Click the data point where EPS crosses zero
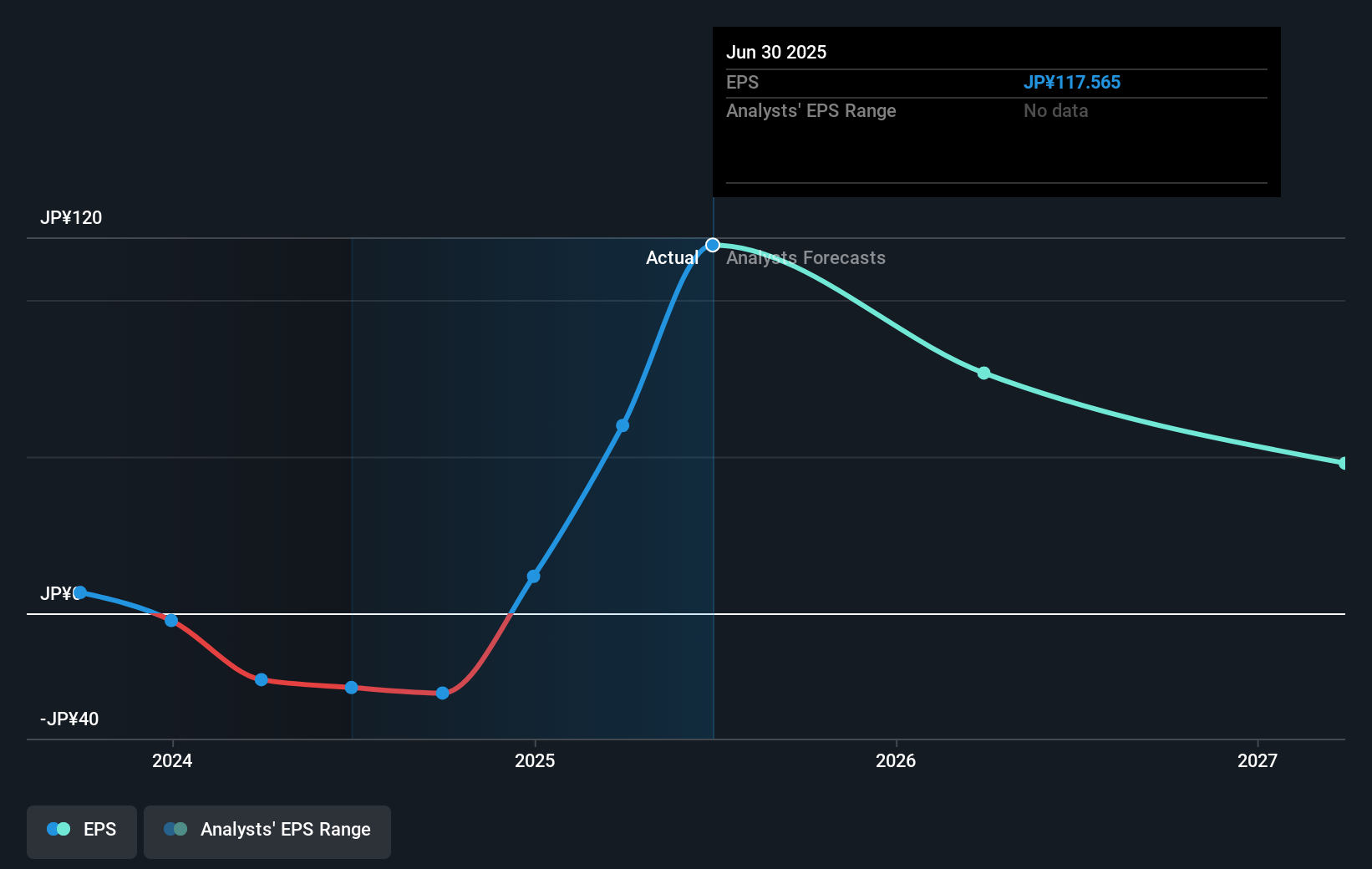The image size is (1372, 869). (x=171, y=621)
